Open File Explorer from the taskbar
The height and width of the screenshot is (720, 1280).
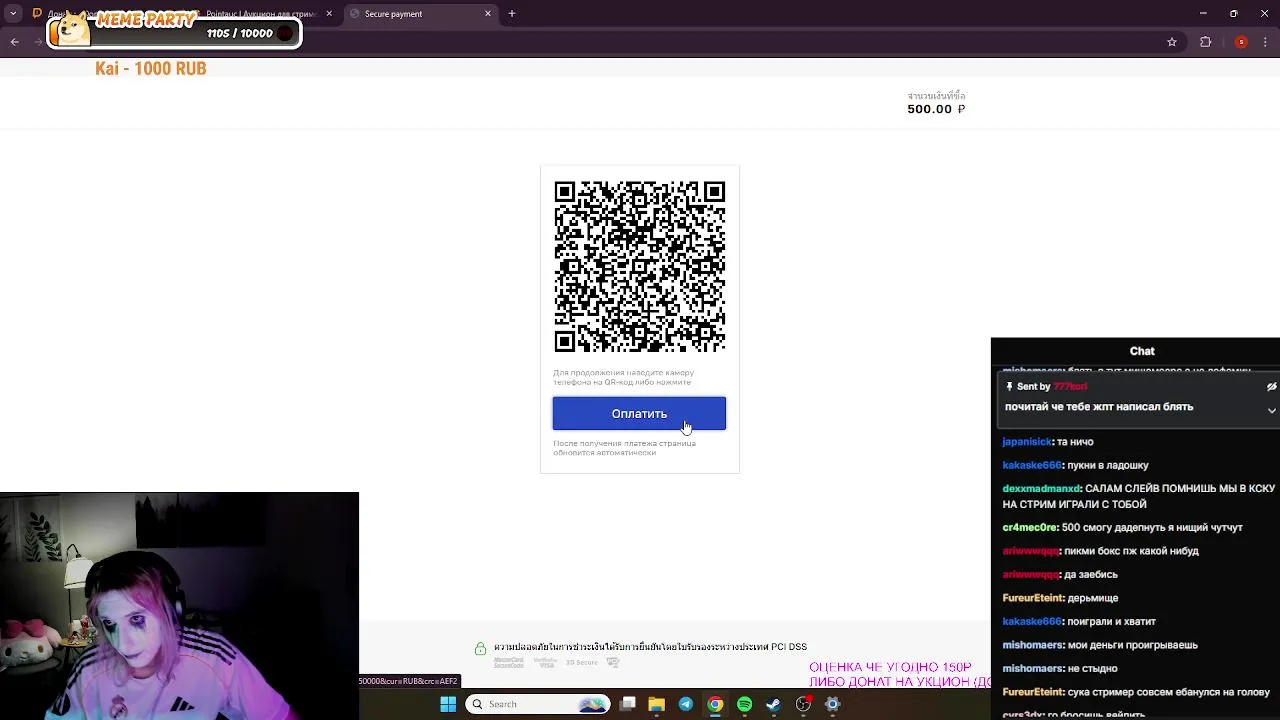tap(657, 704)
